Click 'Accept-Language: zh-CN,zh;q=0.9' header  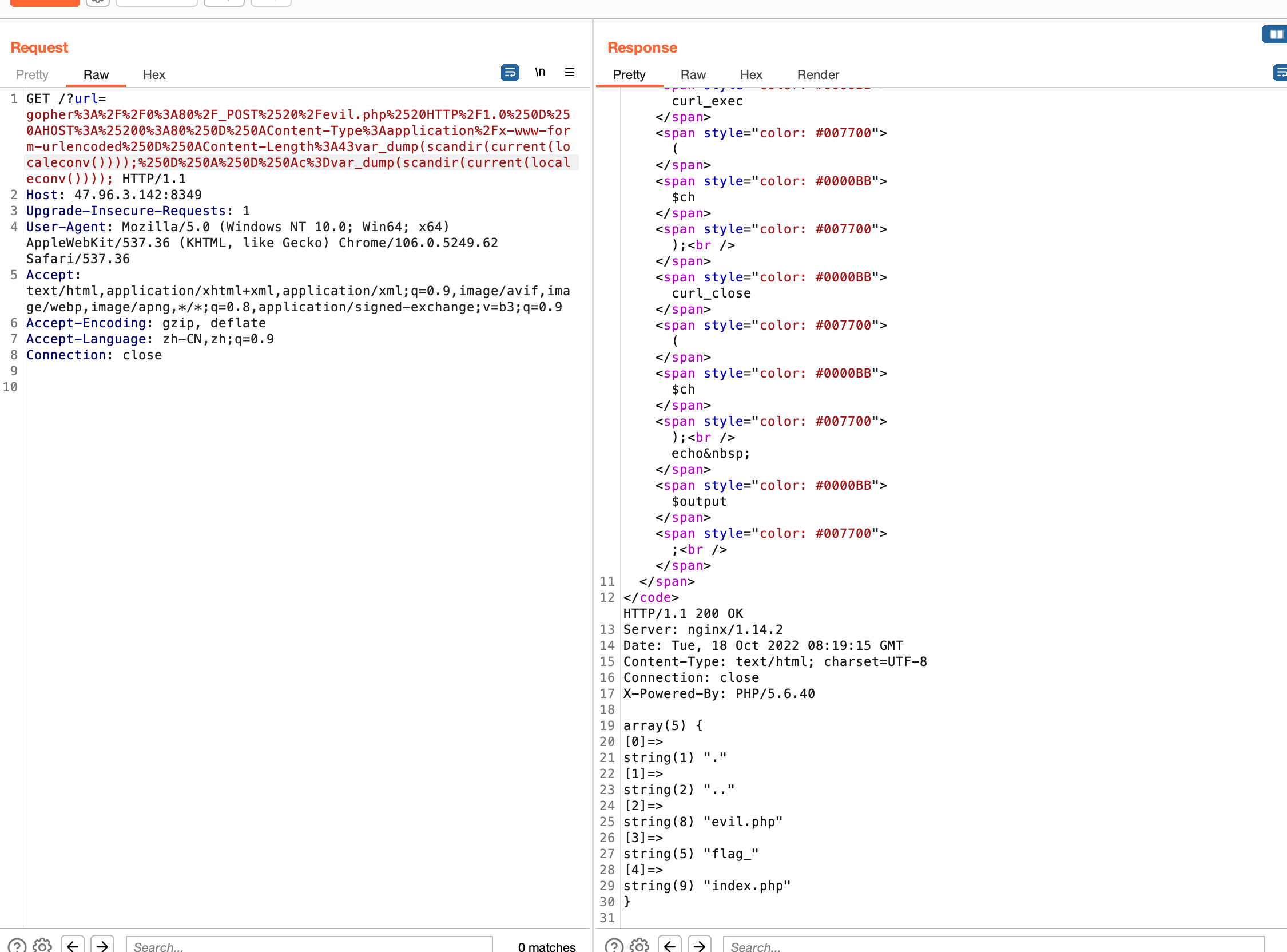(150, 339)
